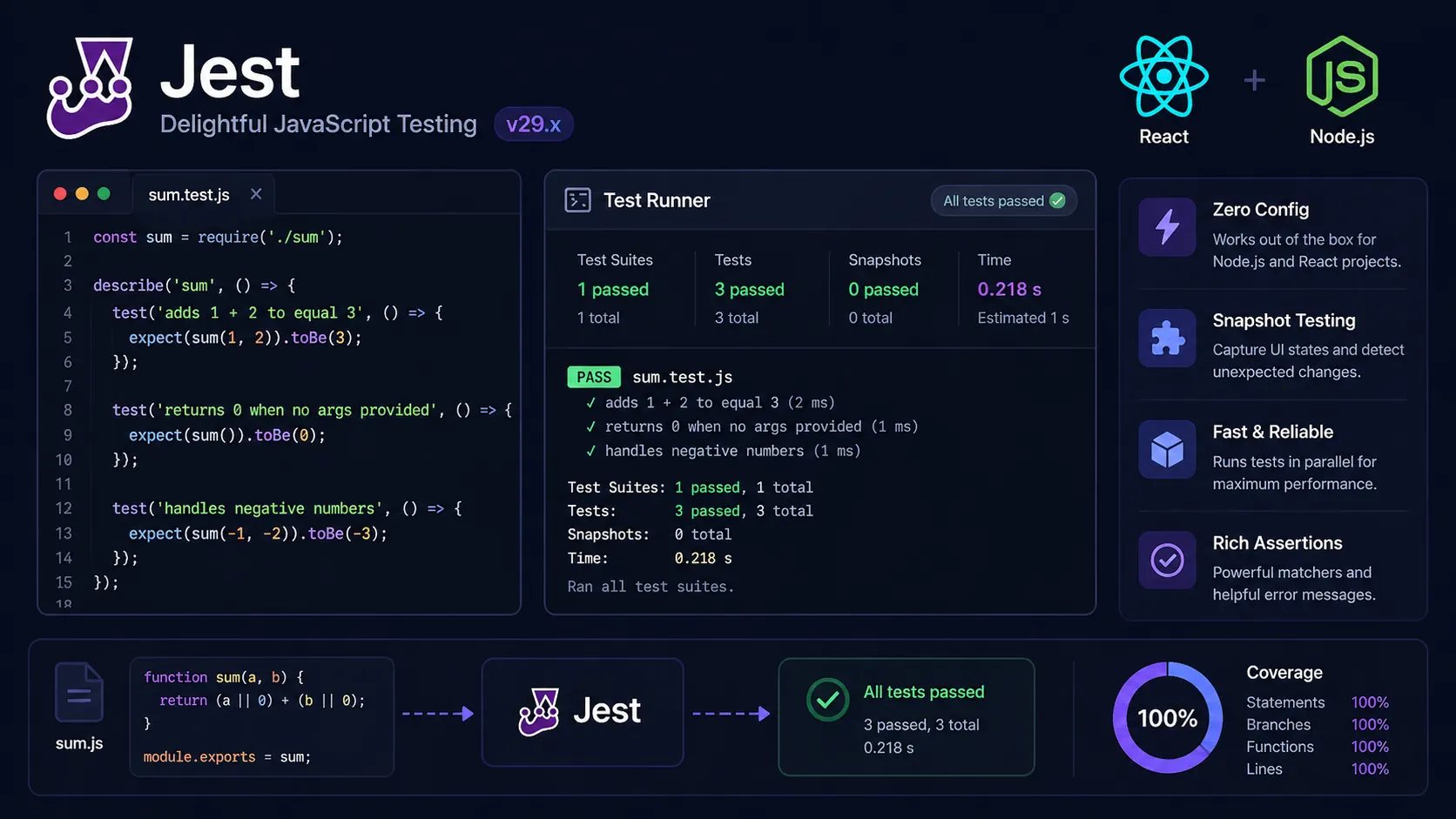Select the Node.js icon
Image resolution: width=1456 pixels, height=819 pixels.
tap(1341, 77)
